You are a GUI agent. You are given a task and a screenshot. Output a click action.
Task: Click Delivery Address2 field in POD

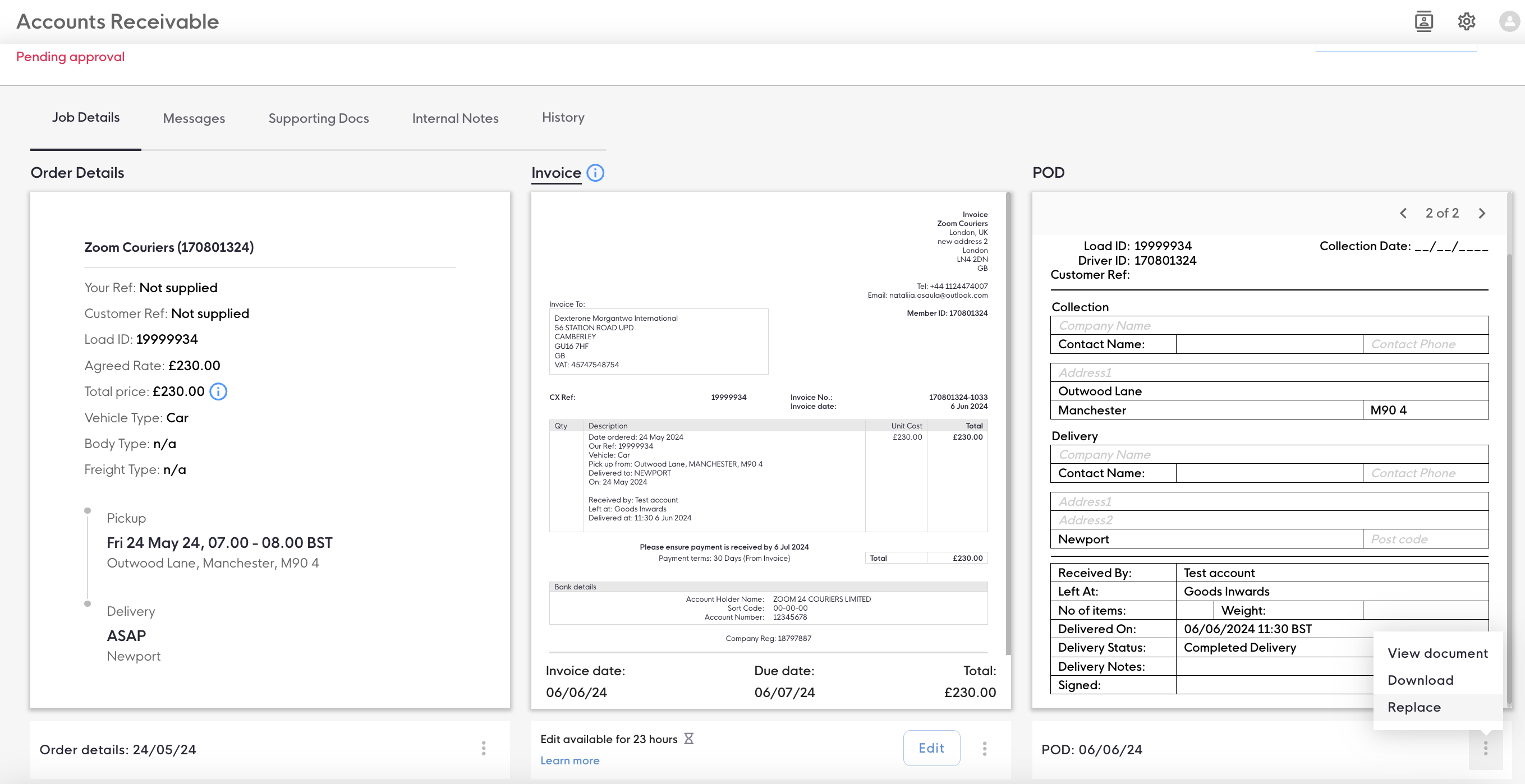[x=1269, y=520]
